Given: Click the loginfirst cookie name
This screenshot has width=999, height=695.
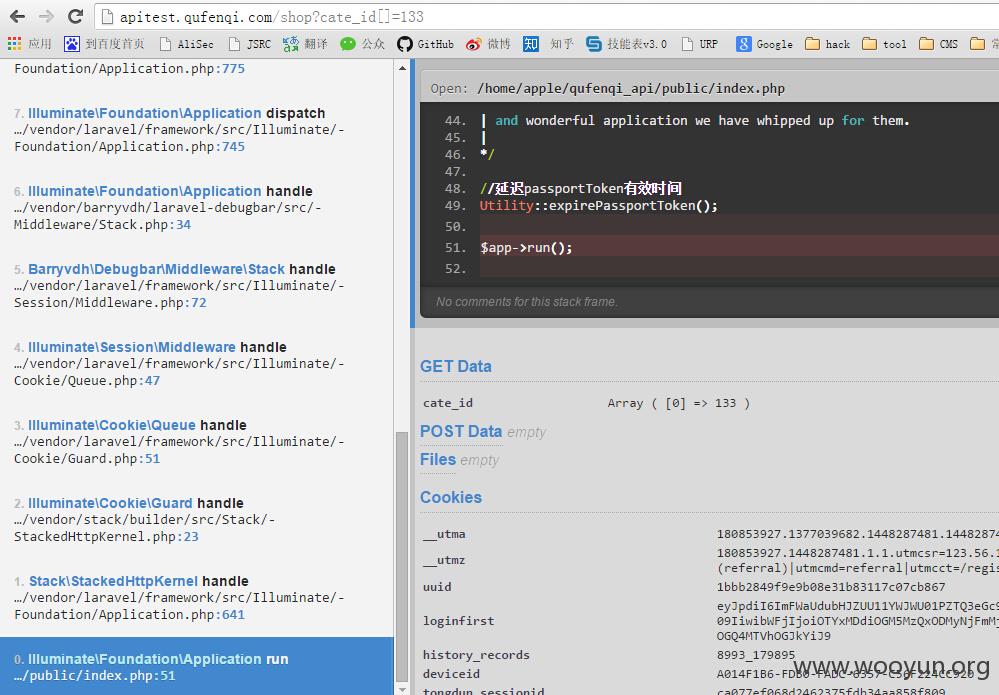Looking at the screenshot, I should (458, 620).
